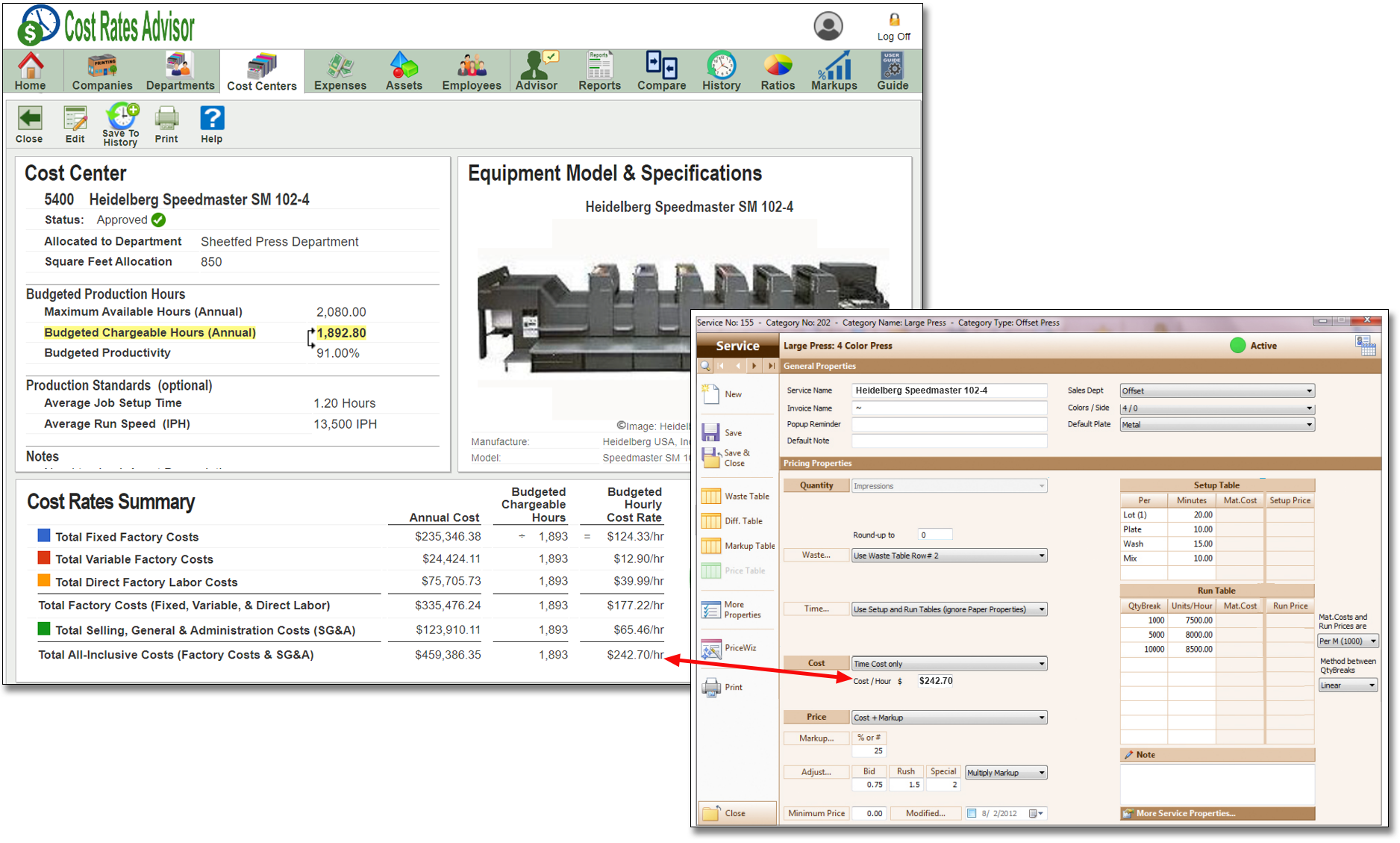The image size is (1400, 843).
Task: Select the Cost Centers tab
Action: click(x=262, y=72)
